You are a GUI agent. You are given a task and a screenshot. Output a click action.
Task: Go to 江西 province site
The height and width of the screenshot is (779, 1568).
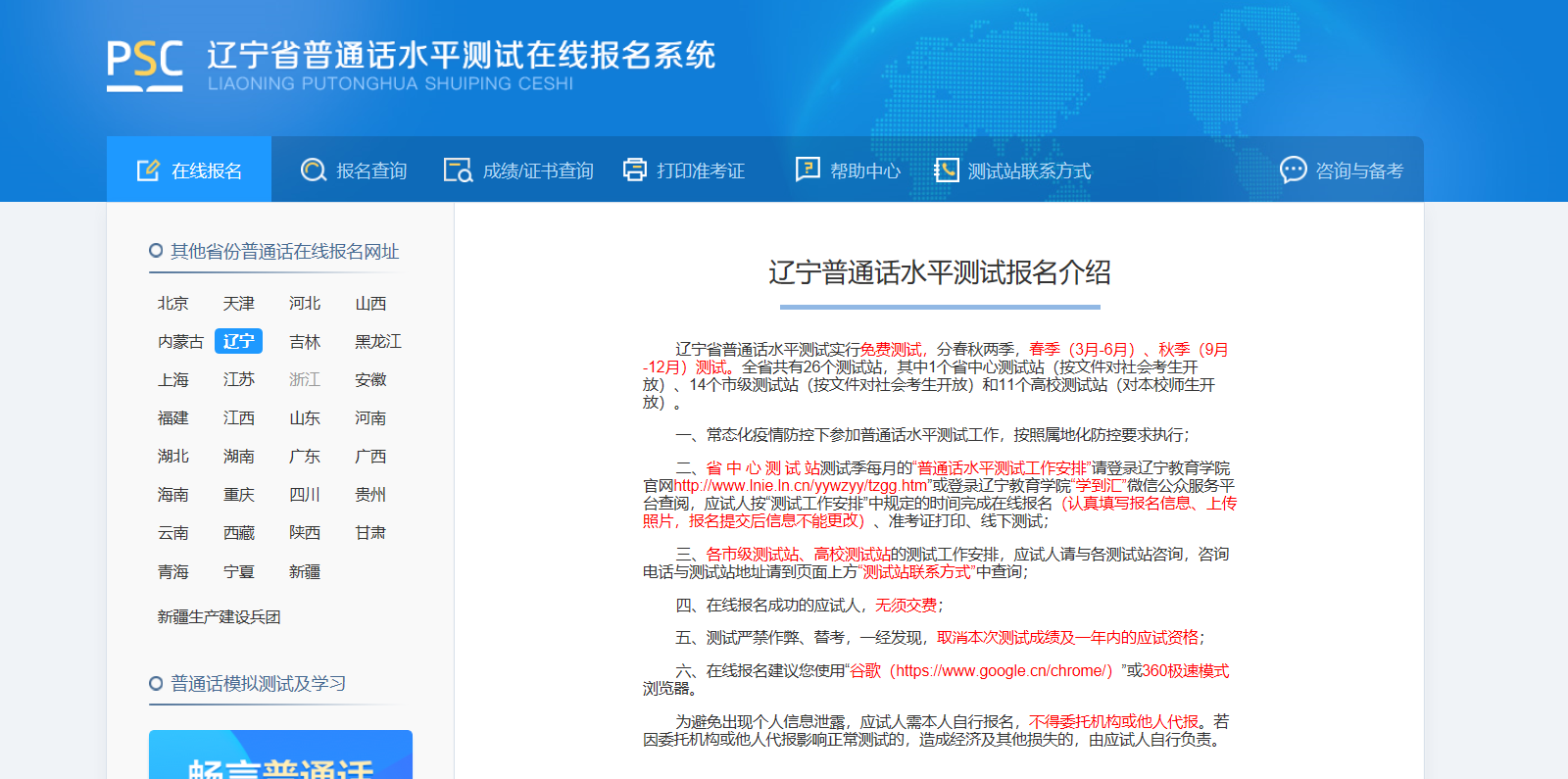(x=239, y=418)
